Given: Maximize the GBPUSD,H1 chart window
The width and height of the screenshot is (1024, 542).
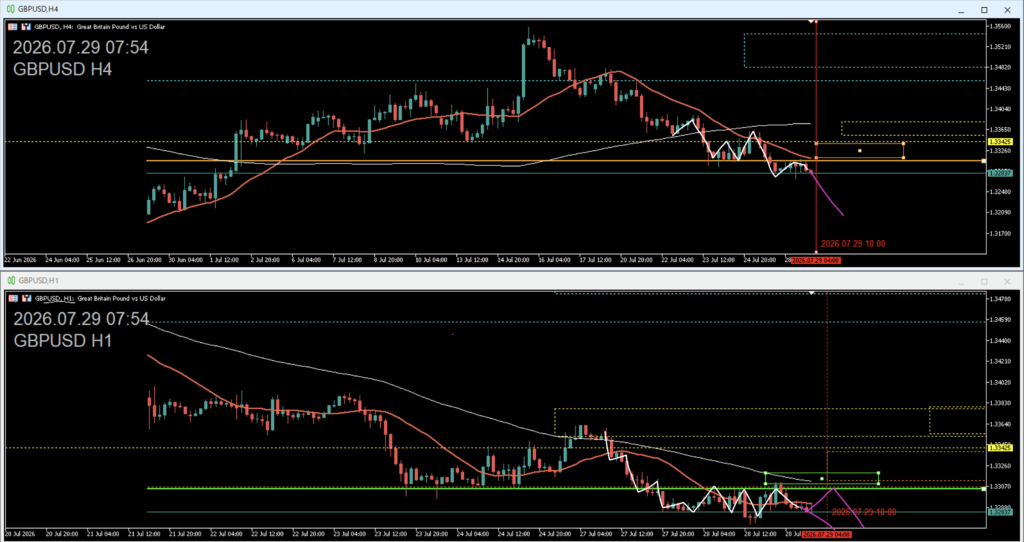Looking at the screenshot, I should (x=984, y=281).
